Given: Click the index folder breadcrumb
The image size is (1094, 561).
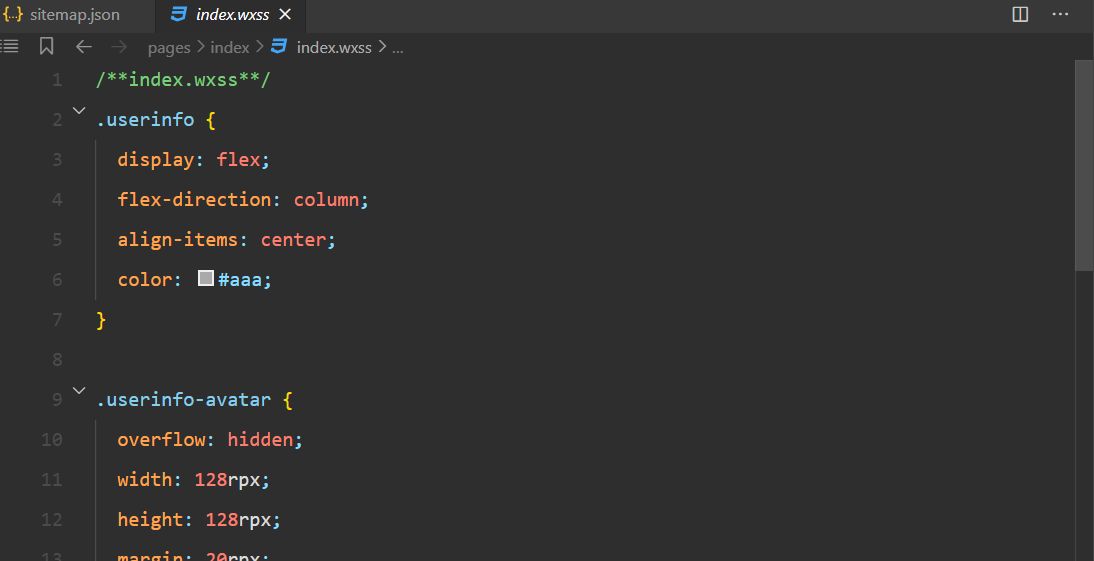Looking at the screenshot, I should pos(230,47).
